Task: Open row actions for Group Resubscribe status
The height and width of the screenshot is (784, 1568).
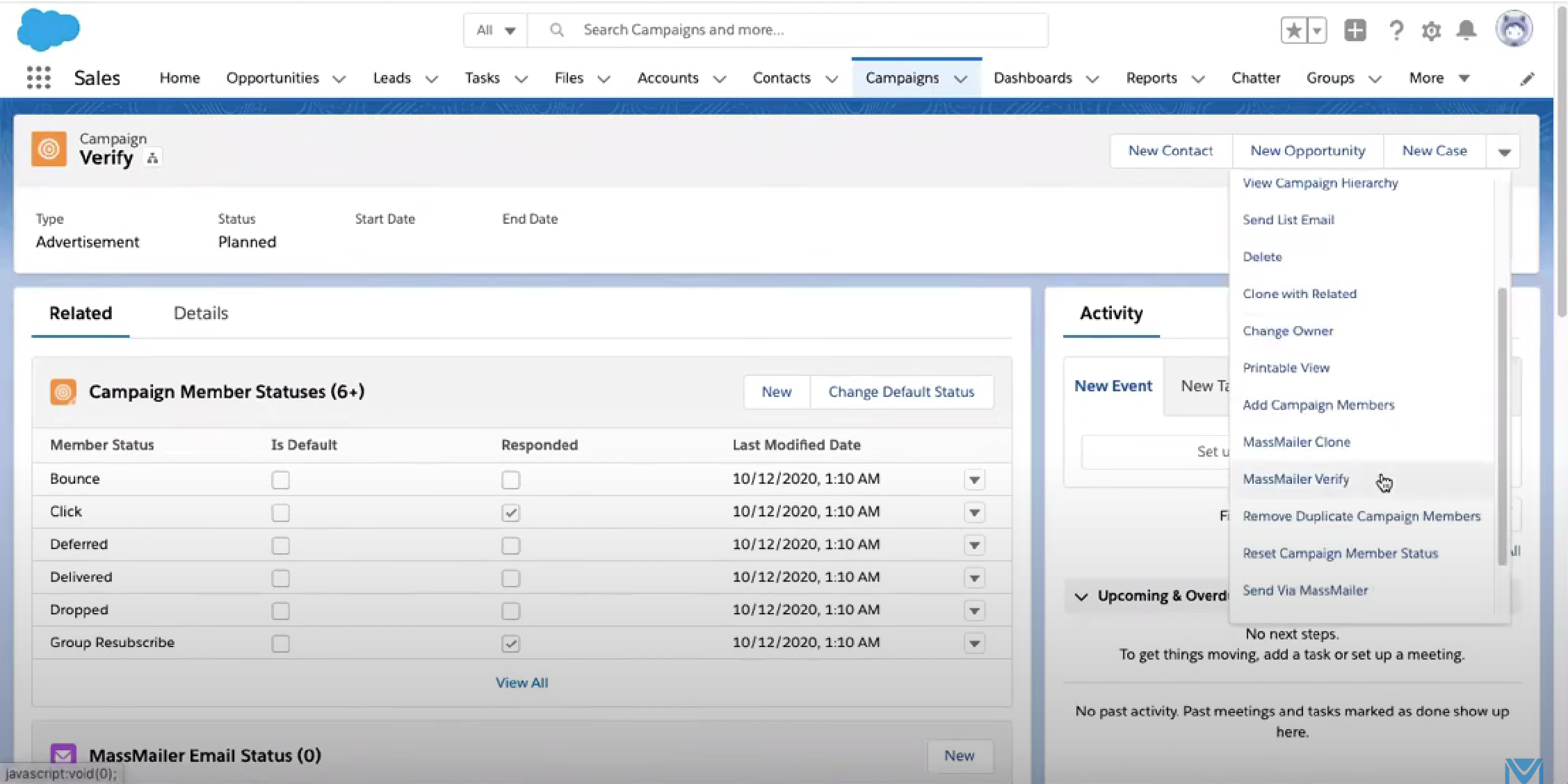Action: point(974,644)
